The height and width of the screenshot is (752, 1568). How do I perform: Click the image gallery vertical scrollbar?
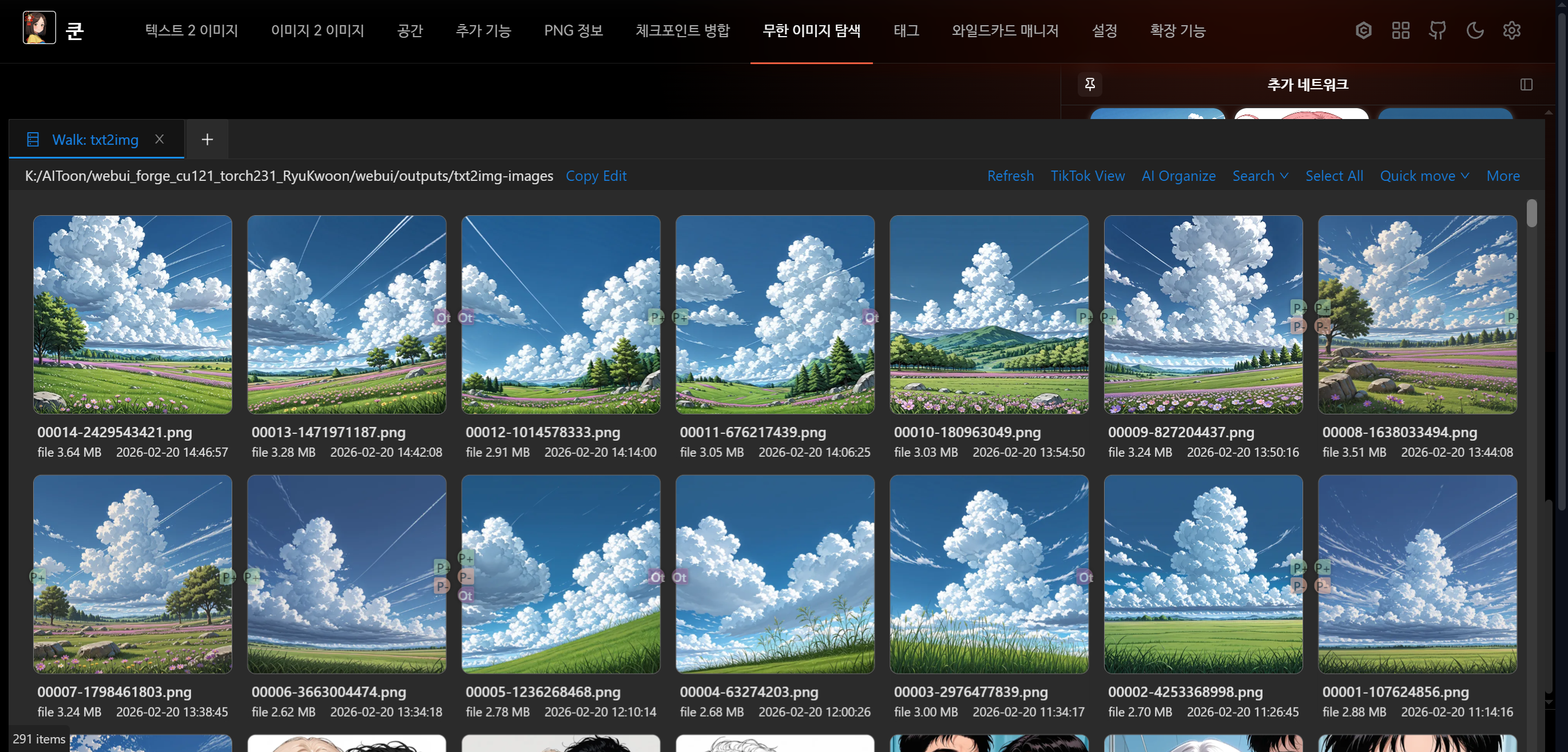pyautogui.click(x=1531, y=213)
